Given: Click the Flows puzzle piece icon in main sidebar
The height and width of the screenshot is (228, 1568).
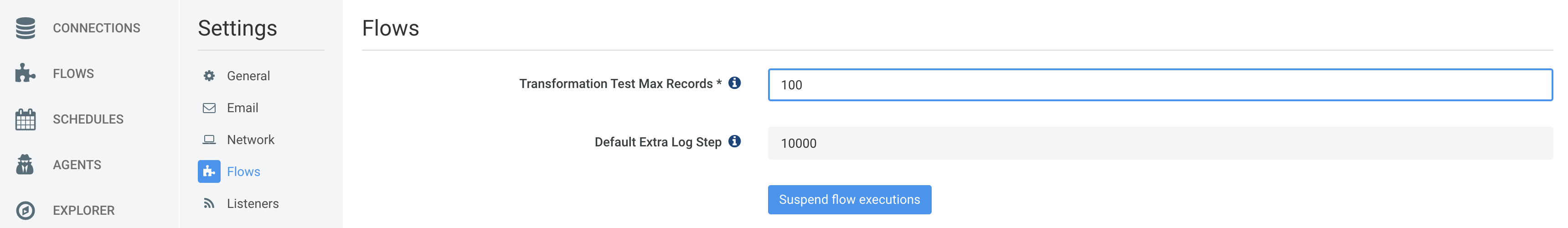Looking at the screenshot, I should point(25,73).
